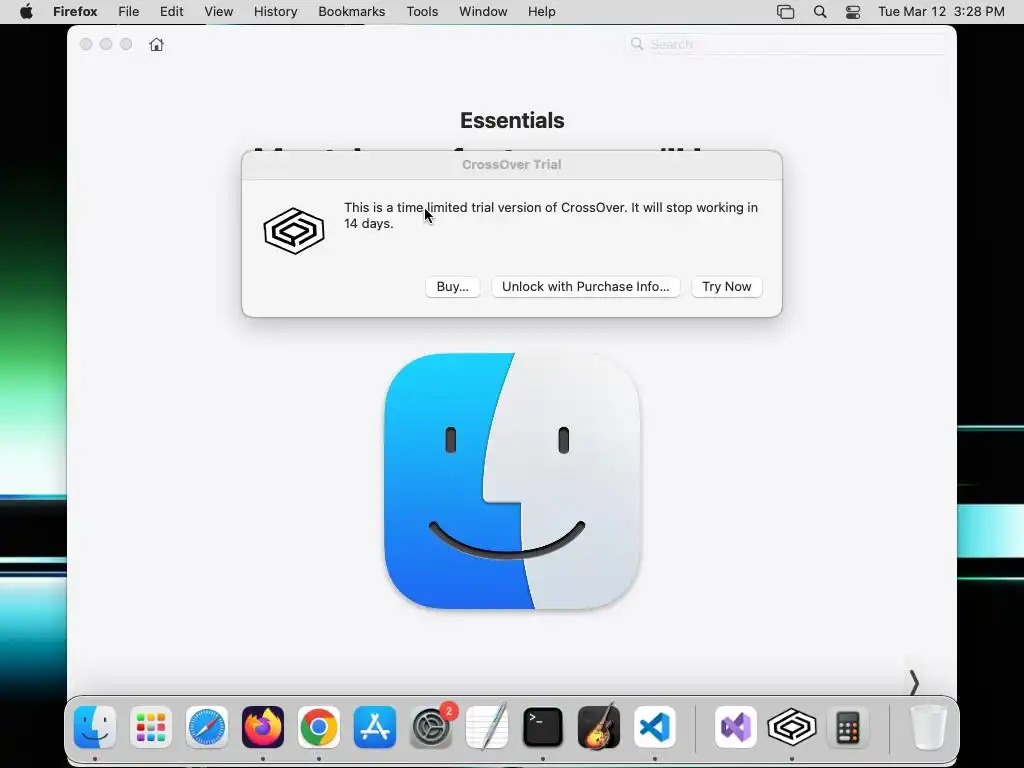Open TextEdit from the Dock

coord(487,727)
